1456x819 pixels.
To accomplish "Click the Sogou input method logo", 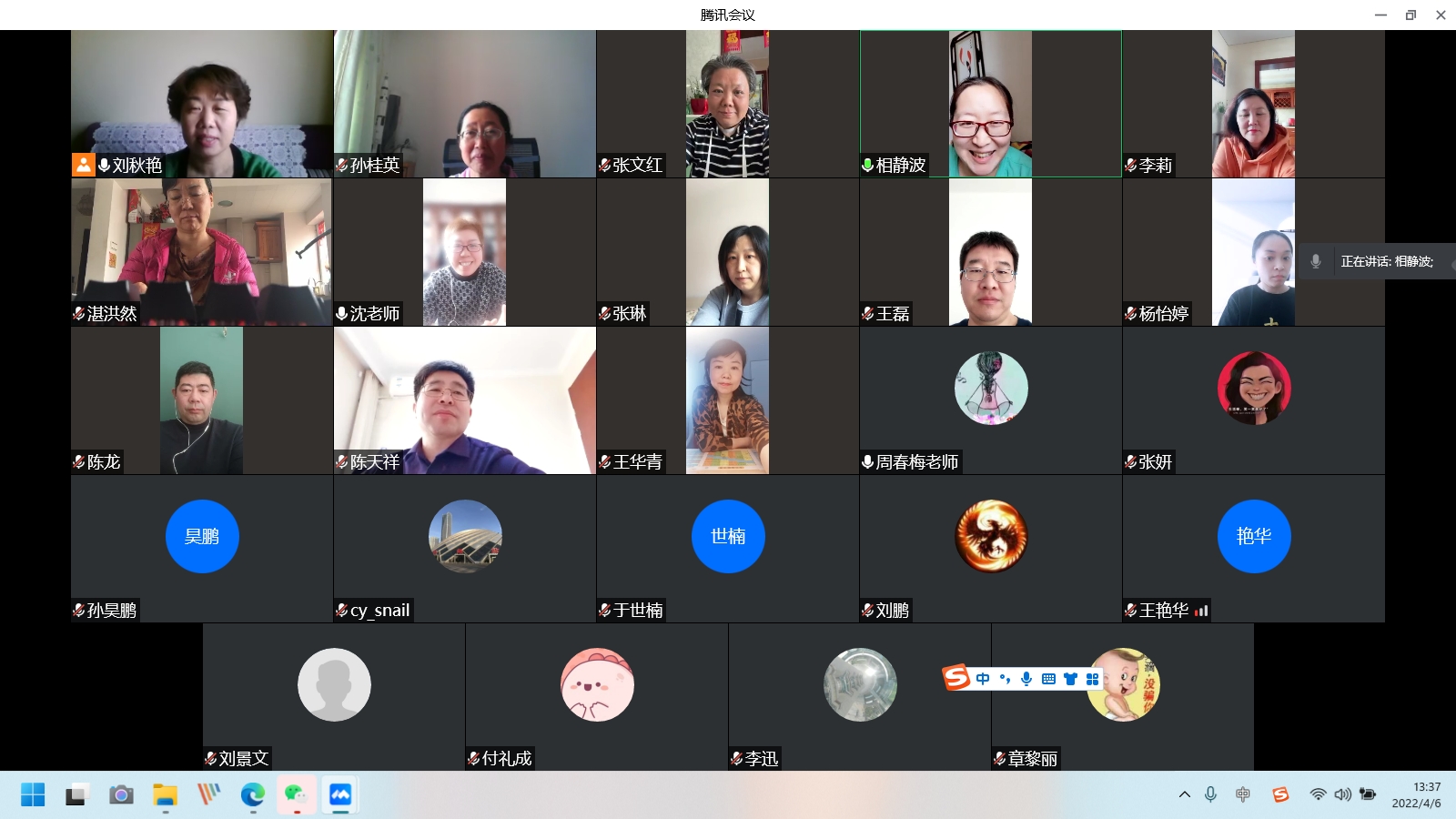I will click(955, 678).
